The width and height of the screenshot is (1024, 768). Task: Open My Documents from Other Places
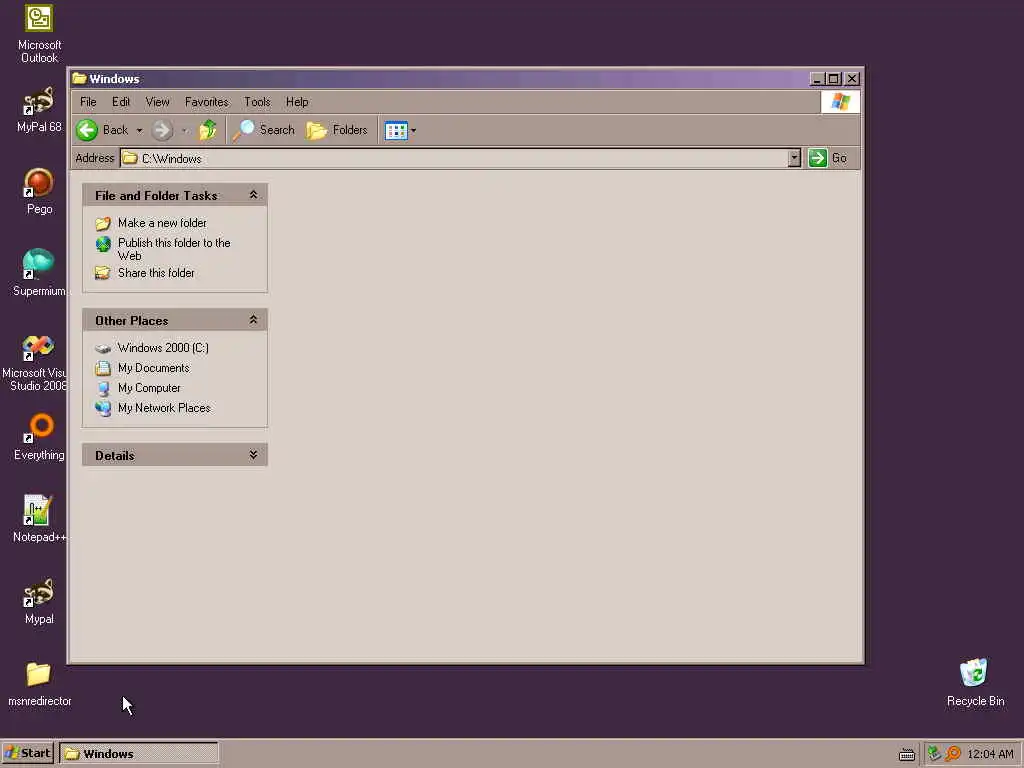[153, 368]
